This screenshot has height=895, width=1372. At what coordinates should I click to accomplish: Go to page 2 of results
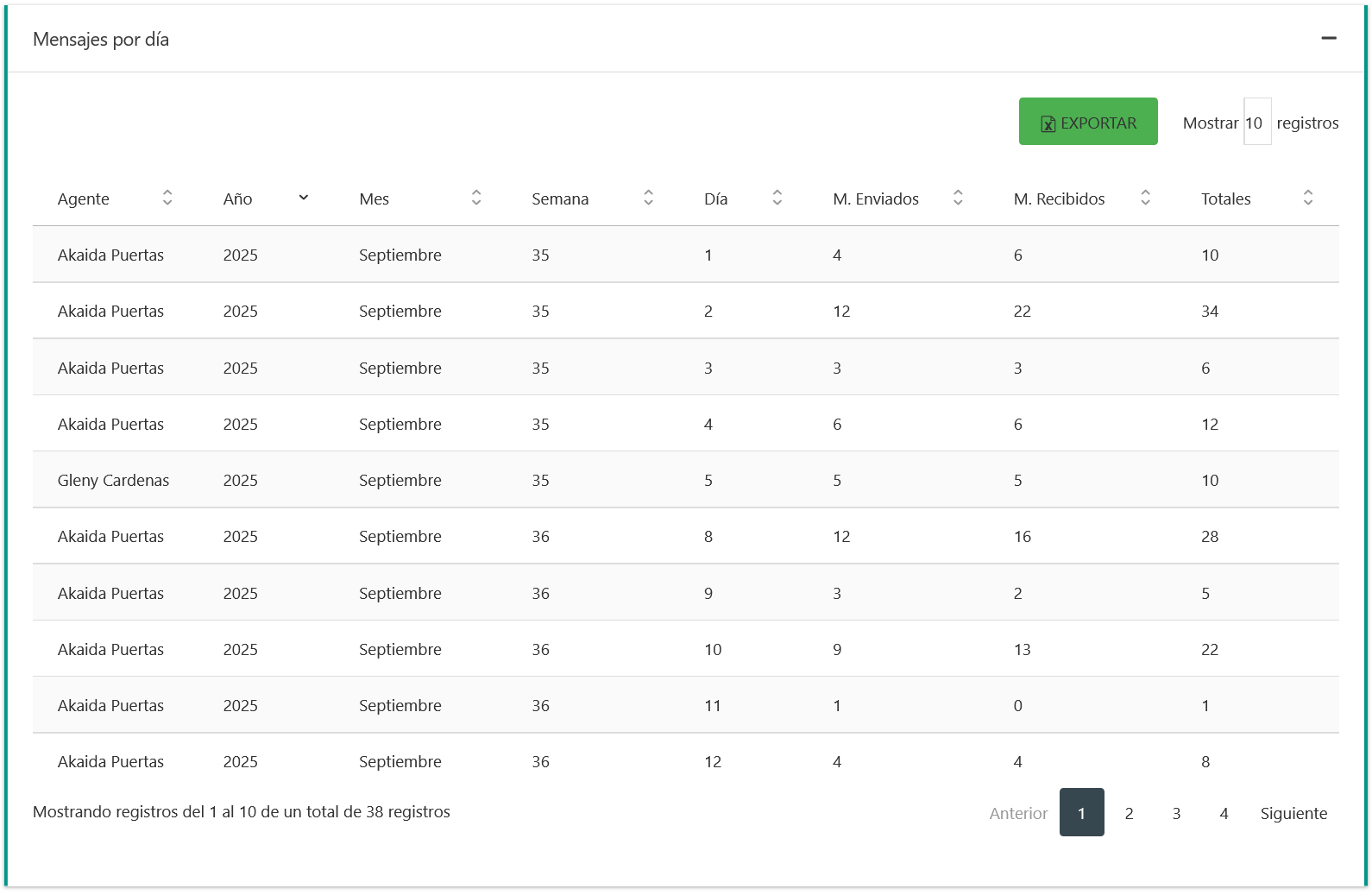(1128, 813)
